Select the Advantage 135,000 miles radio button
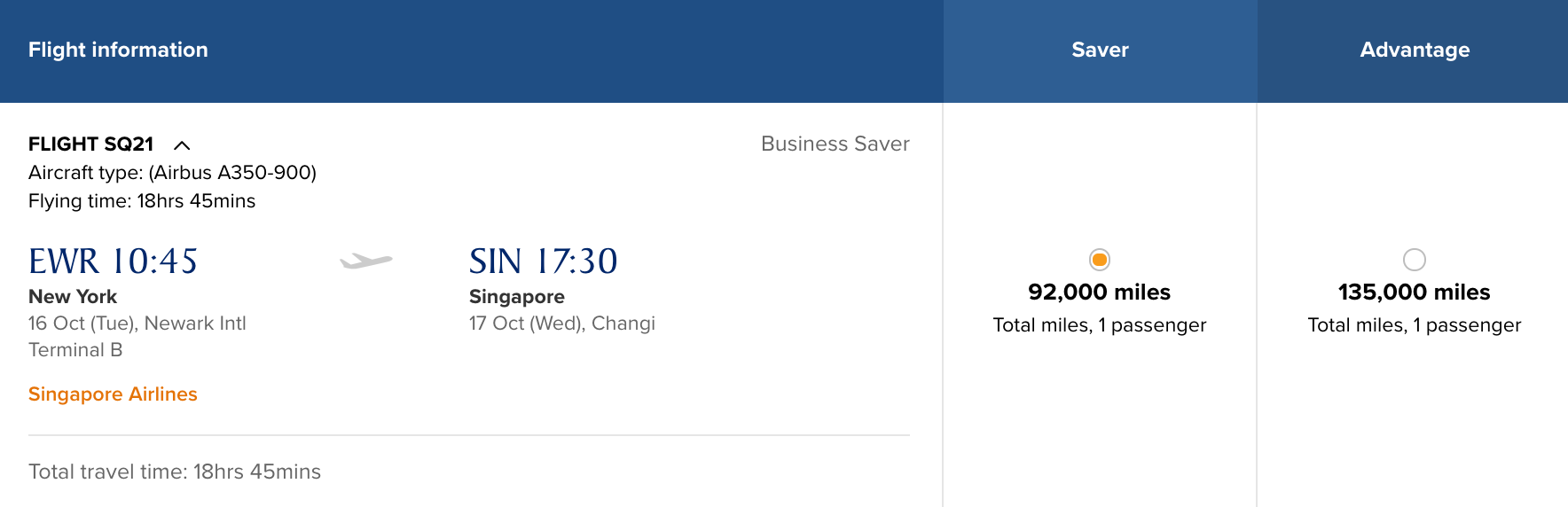The image size is (1568, 507). click(x=1414, y=260)
